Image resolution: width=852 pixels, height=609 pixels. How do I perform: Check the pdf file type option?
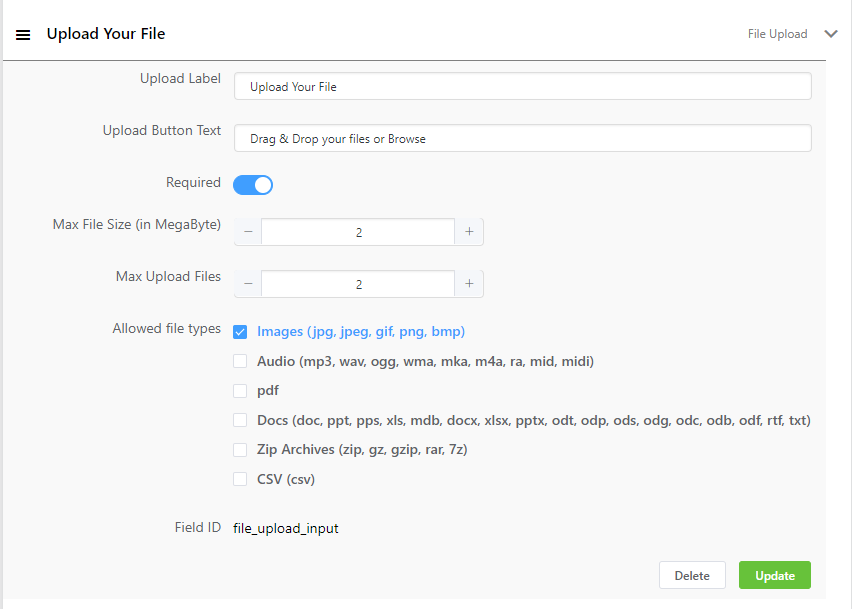coord(240,391)
